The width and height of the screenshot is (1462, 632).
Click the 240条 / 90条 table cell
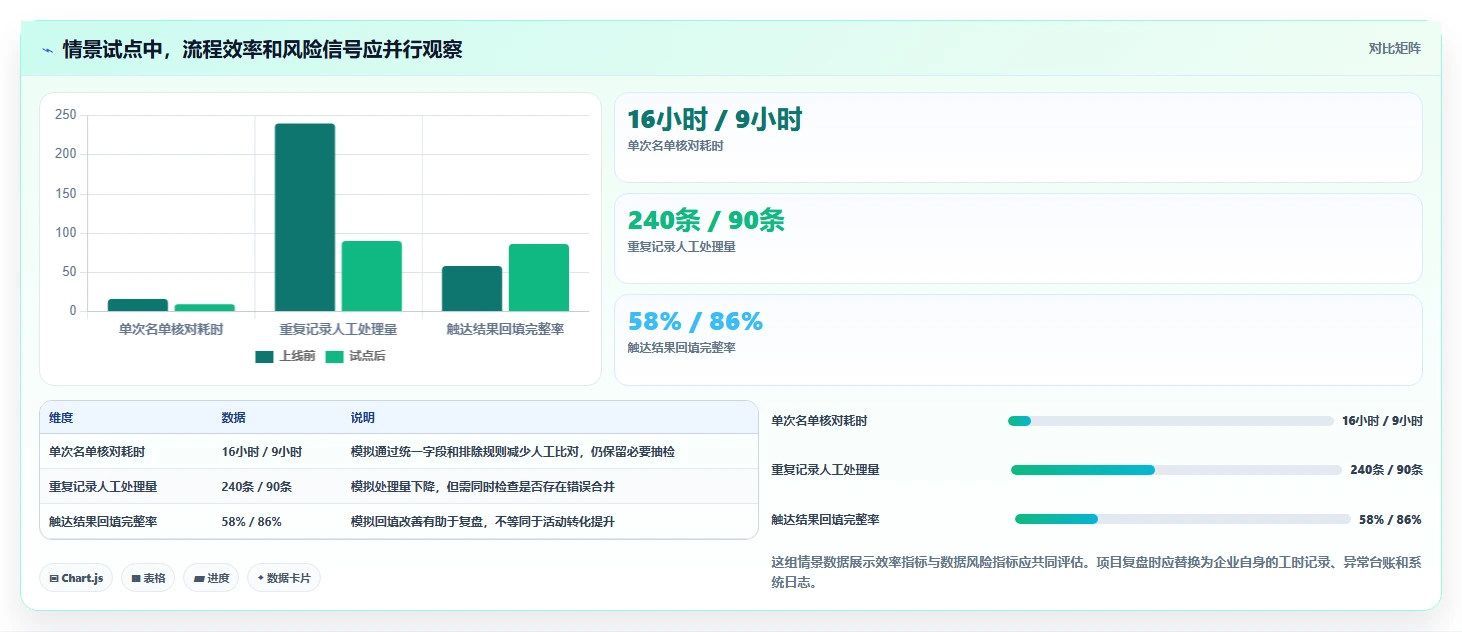277,487
